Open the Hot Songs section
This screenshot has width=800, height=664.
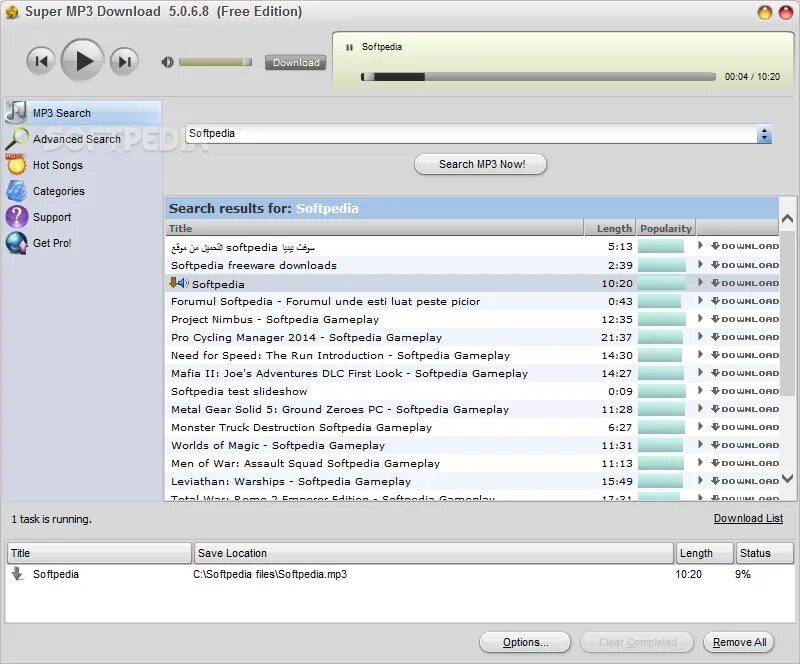[x=58, y=165]
